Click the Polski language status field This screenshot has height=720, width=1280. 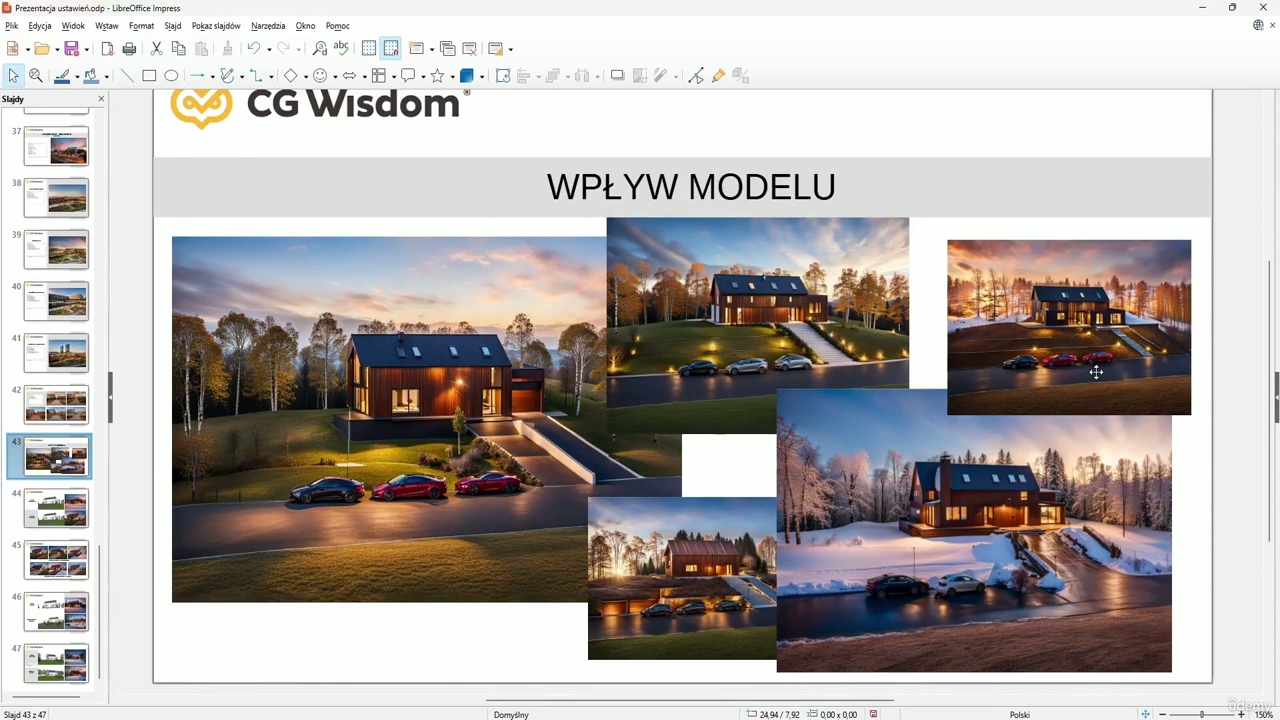point(1019,714)
